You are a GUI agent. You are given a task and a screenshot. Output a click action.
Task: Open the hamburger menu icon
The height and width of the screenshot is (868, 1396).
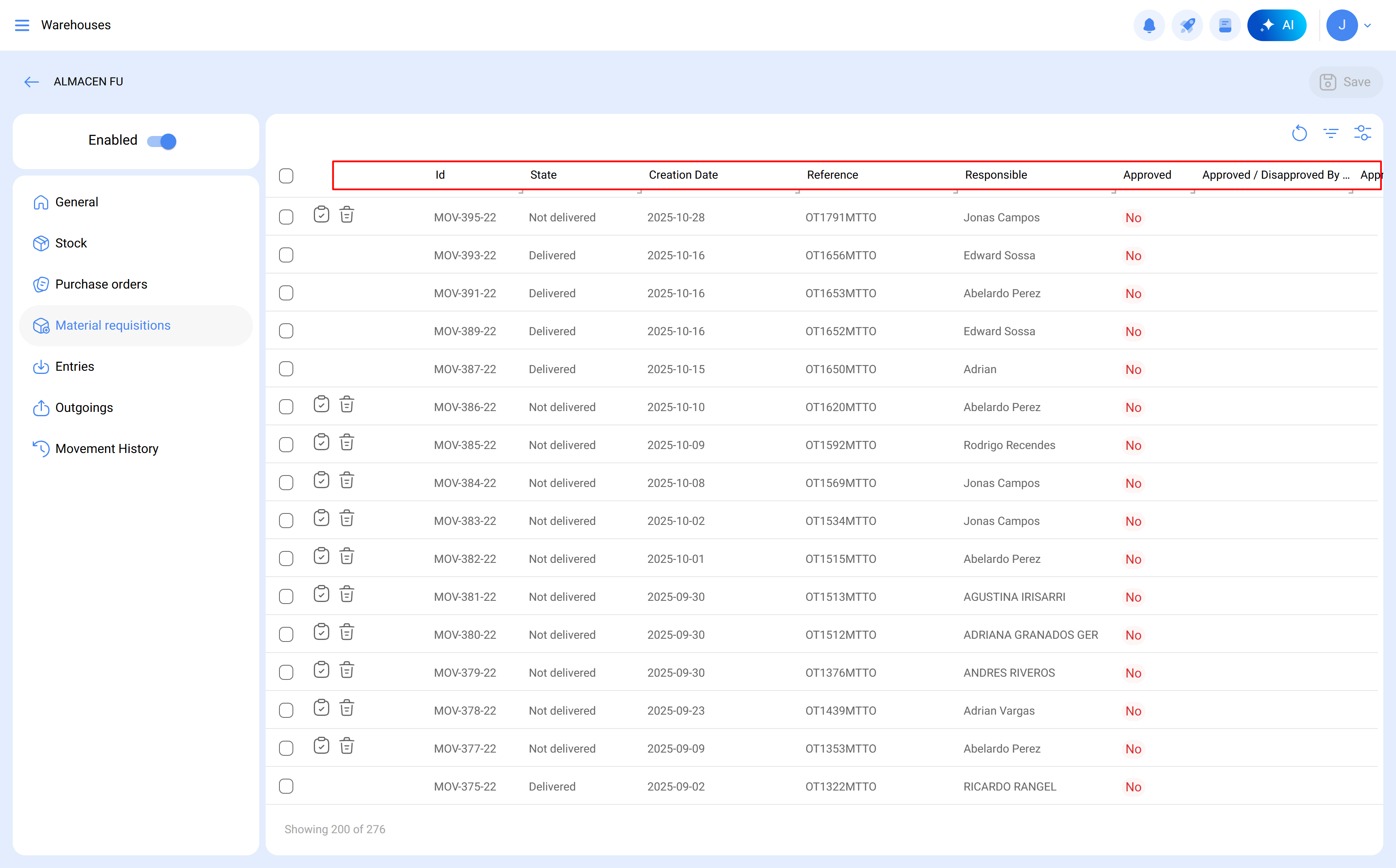pyautogui.click(x=22, y=25)
